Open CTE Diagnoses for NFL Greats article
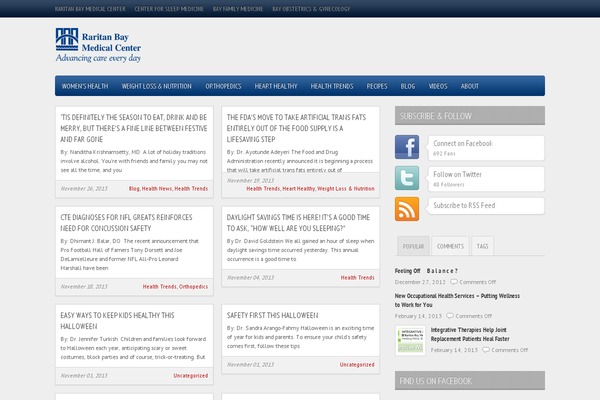The width and height of the screenshot is (600, 400). [126, 223]
